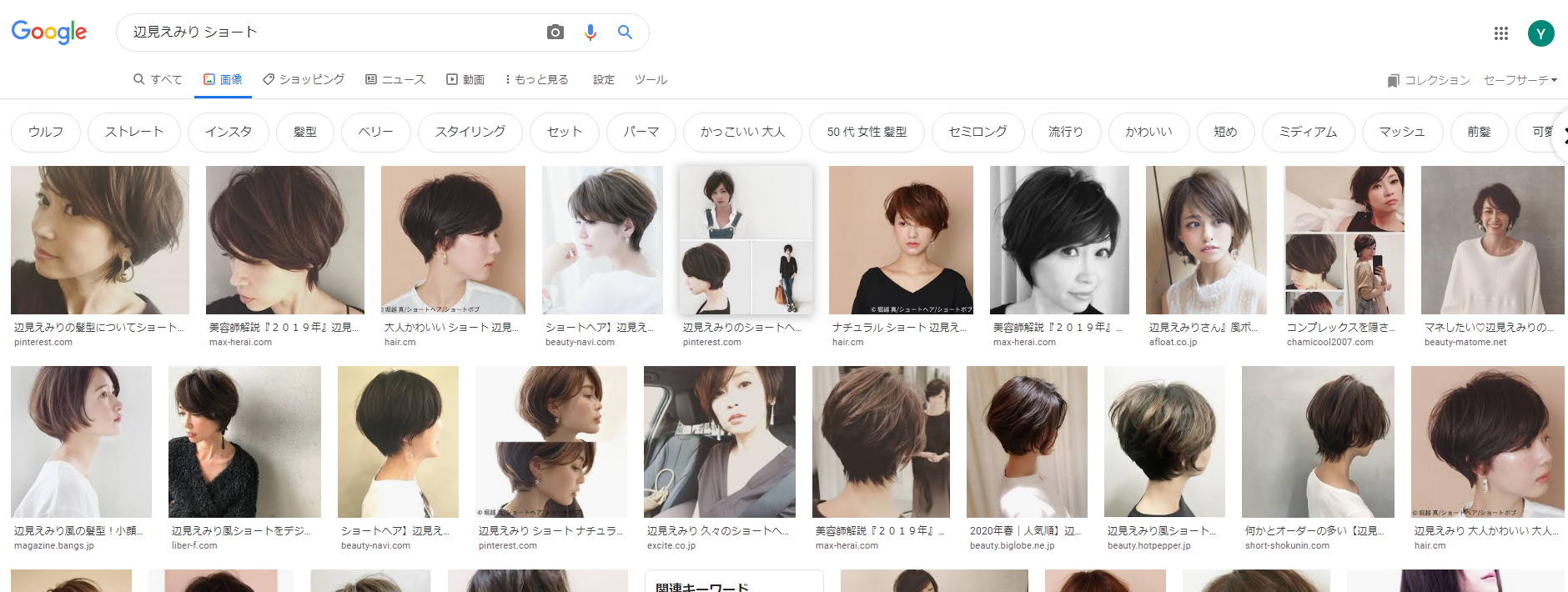This screenshot has height=592, width=1568.
Task: Select the 画像 tab
Action: click(223, 79)
